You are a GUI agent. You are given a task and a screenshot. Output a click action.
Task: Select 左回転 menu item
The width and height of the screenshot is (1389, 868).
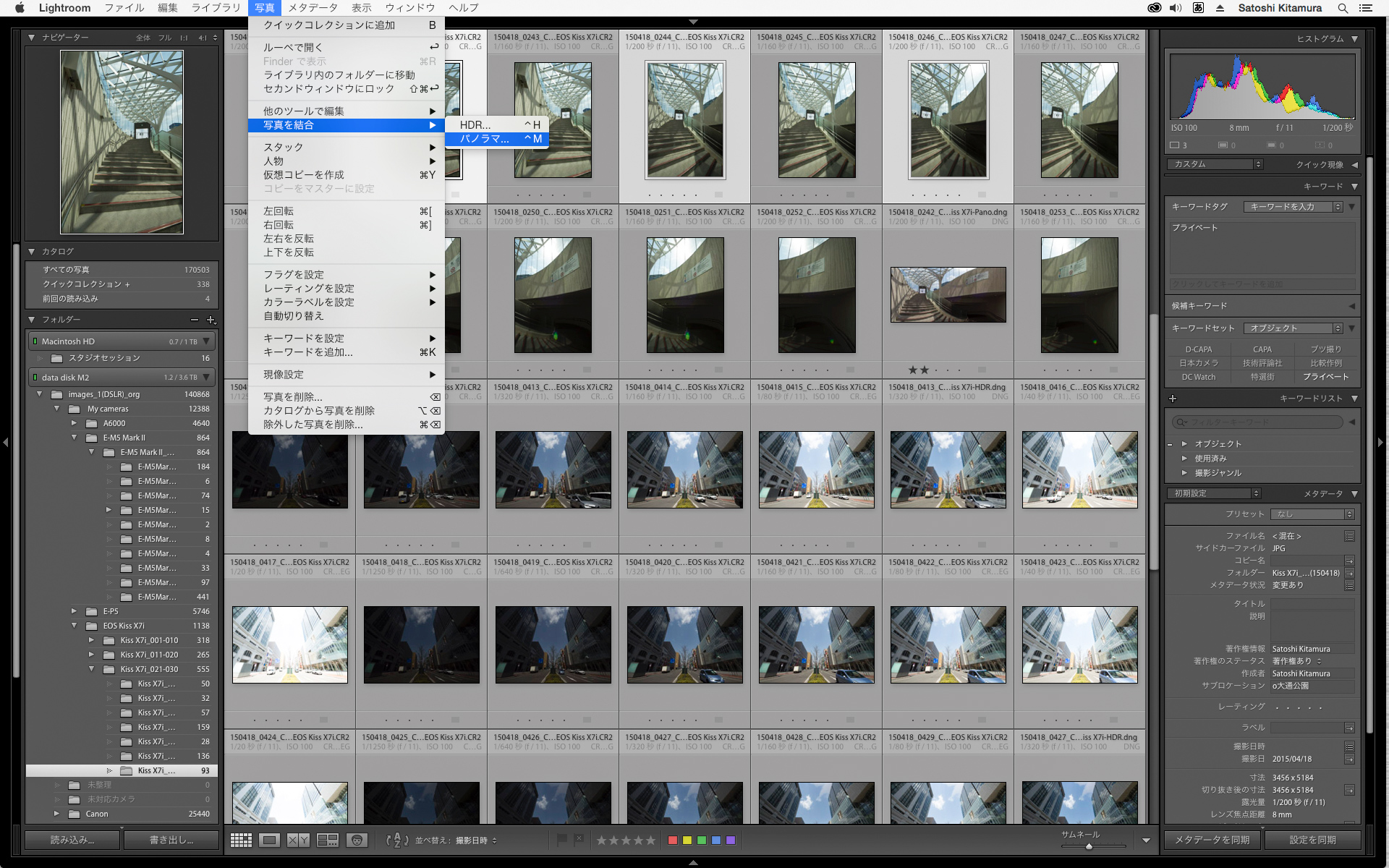(347, 211)
